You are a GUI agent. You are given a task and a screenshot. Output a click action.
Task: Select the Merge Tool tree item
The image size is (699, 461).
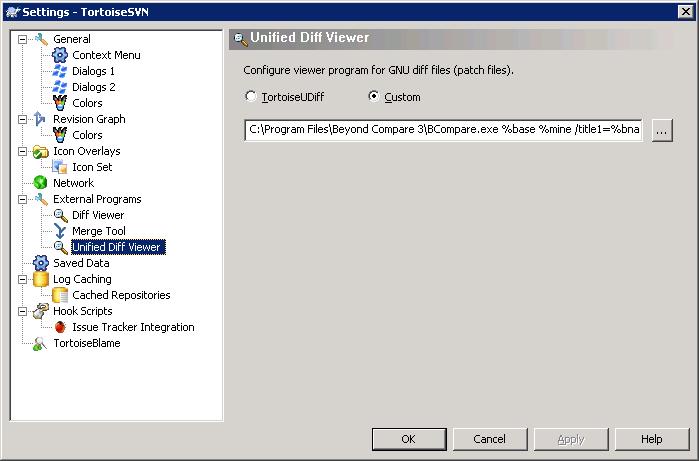coord(99,231)
